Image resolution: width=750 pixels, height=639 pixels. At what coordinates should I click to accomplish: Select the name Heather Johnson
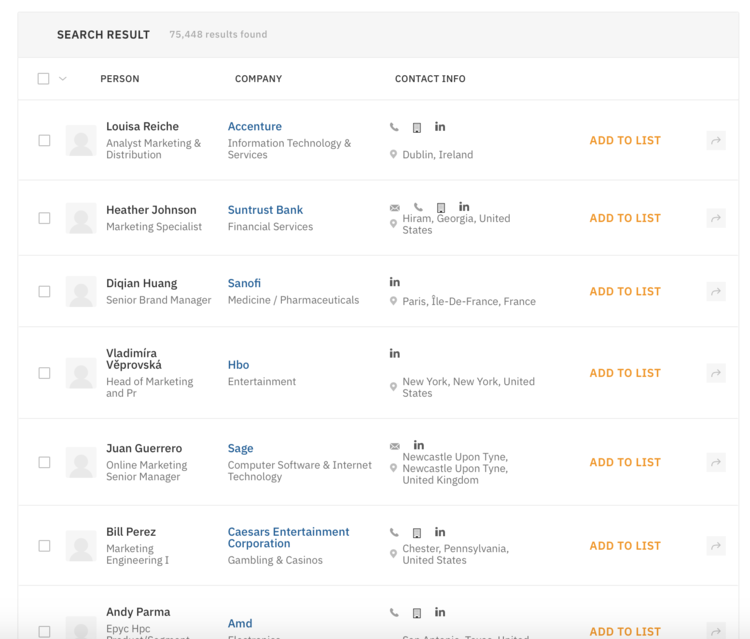tap(151, 210)
